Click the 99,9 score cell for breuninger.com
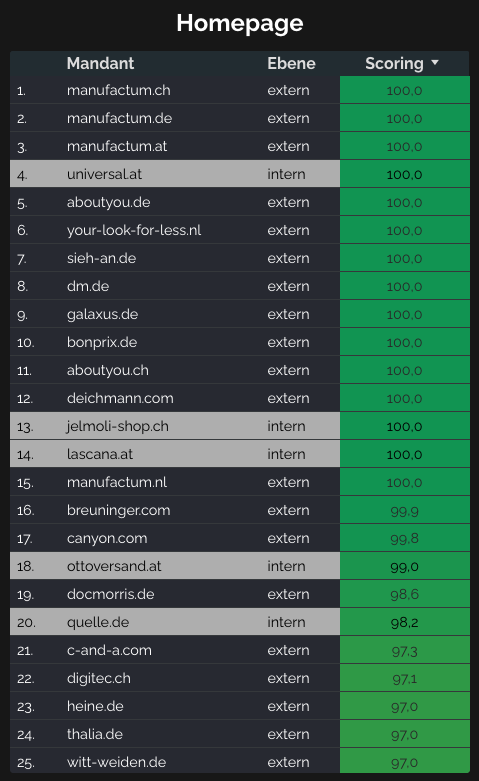 point(405,510)
